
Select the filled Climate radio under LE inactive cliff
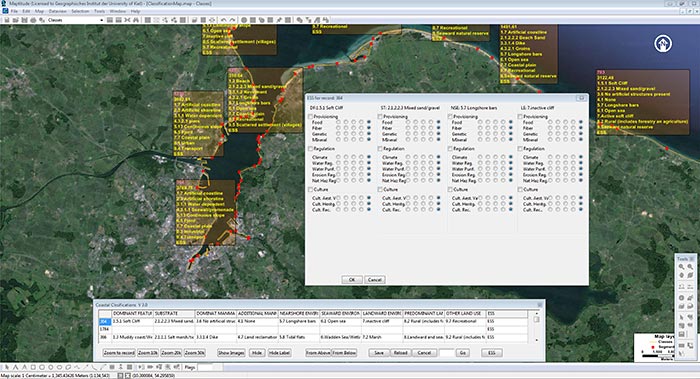tap(581, 157)
